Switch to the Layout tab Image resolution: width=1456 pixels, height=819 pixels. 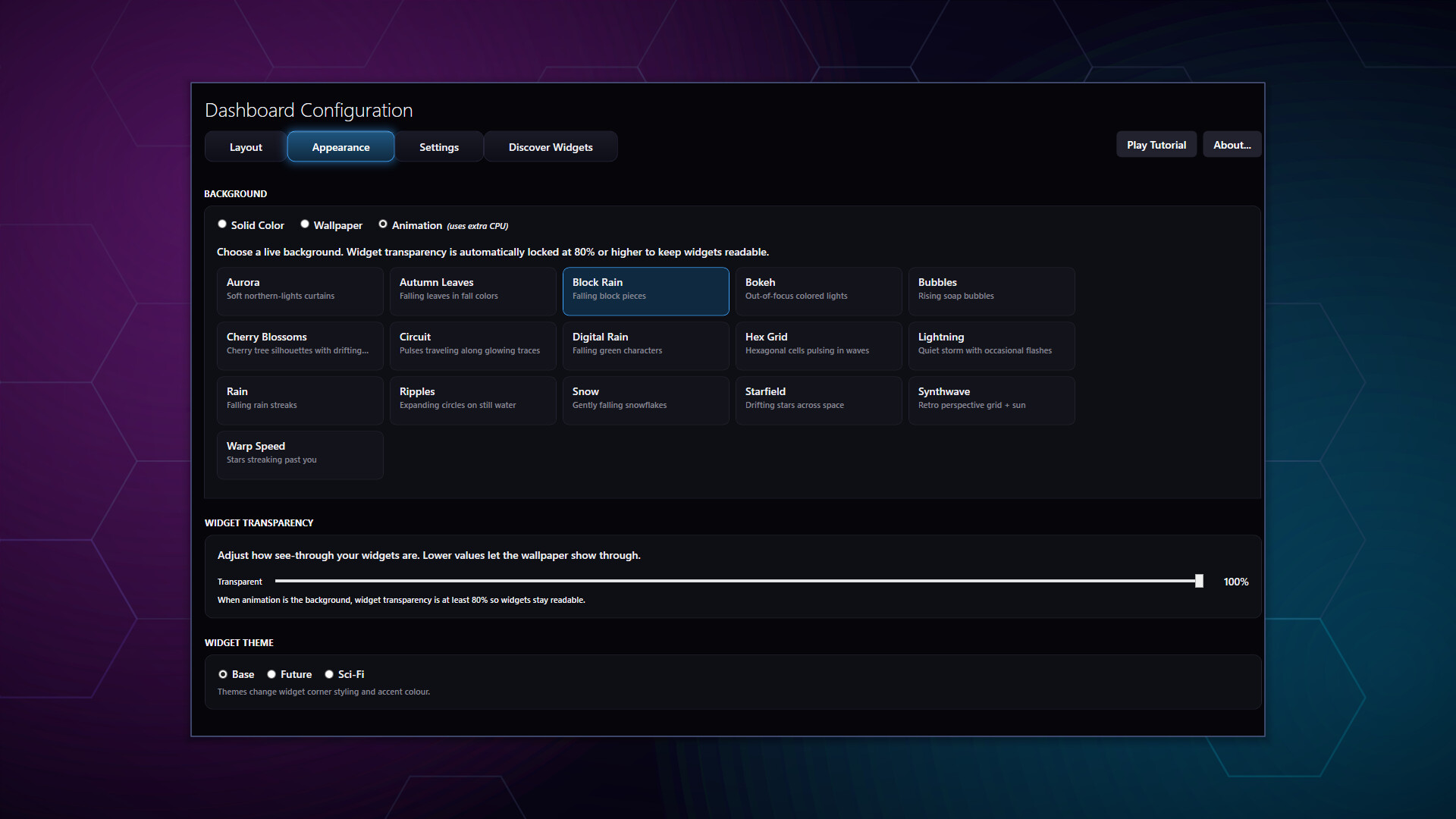coord(246,147)
